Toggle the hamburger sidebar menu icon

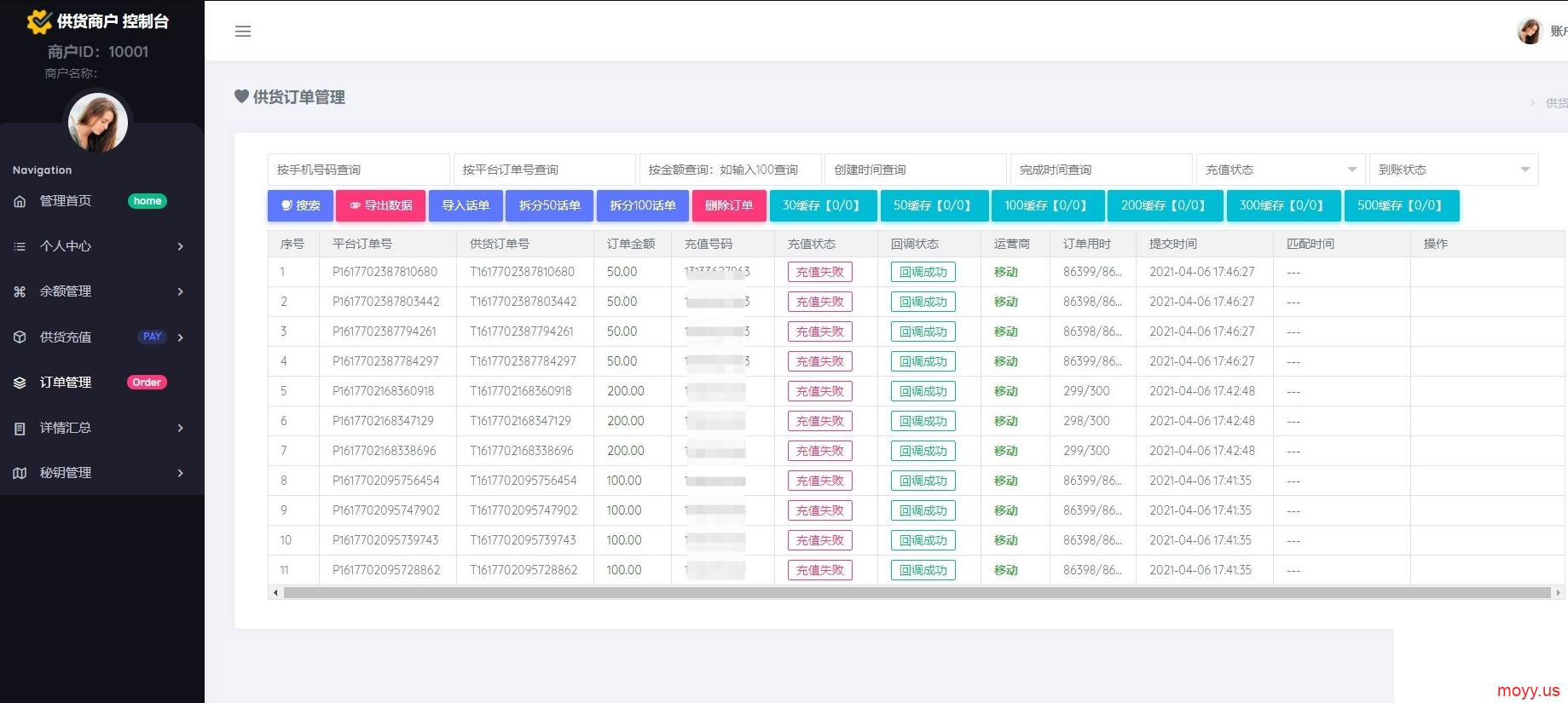click(243, 32)
